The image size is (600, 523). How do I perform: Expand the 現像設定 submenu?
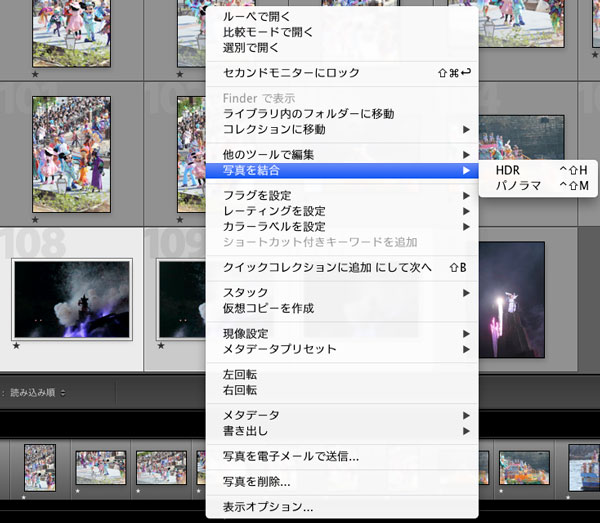[342, 334]
